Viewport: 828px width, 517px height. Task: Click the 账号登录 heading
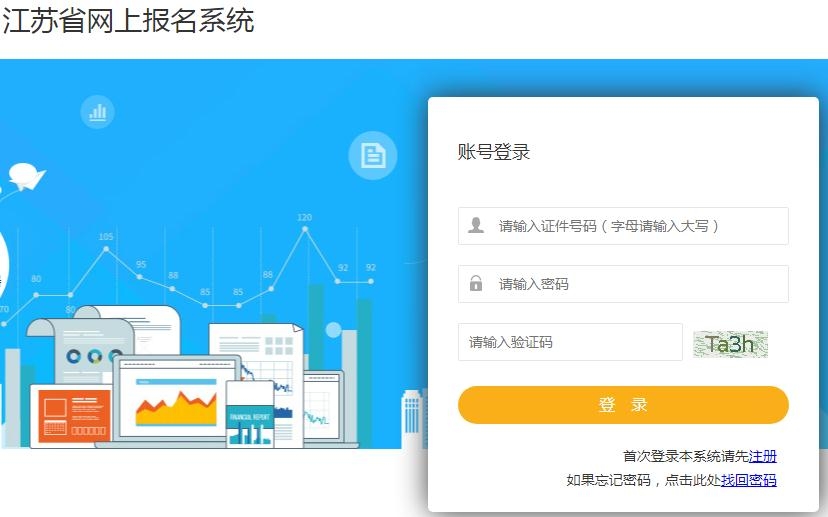(494, 152)
